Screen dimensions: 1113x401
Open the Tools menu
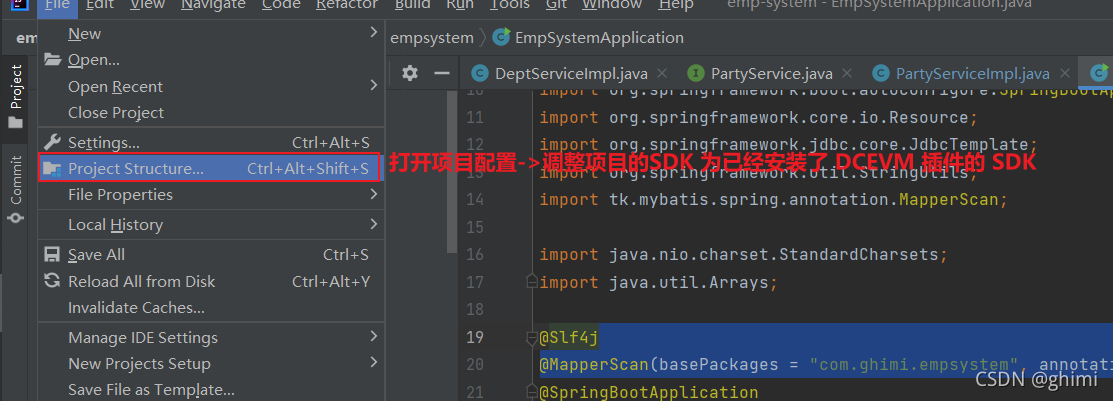pos(510,5)
